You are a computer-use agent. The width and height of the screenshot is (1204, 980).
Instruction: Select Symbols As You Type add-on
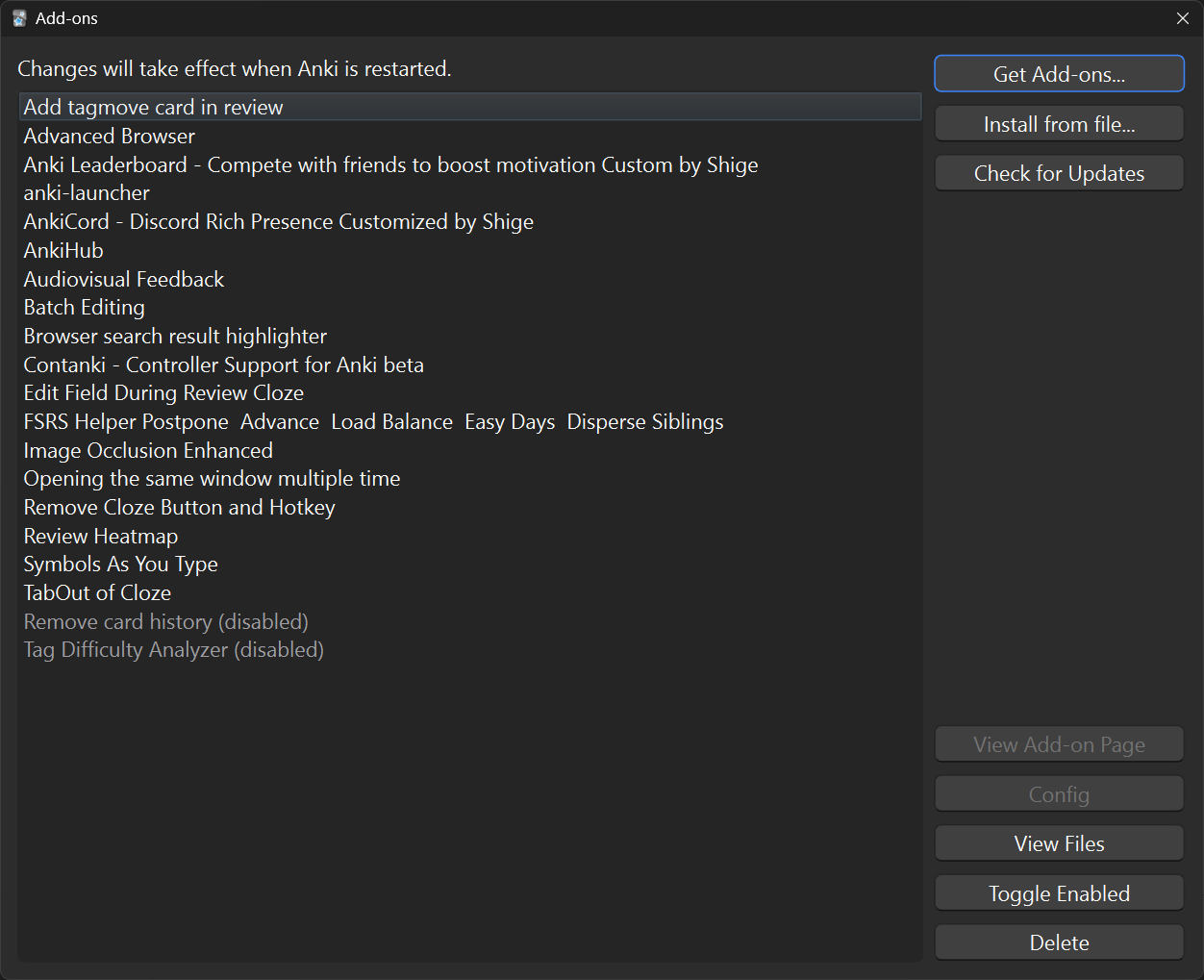pyautogui.click(x=470, y=564)
